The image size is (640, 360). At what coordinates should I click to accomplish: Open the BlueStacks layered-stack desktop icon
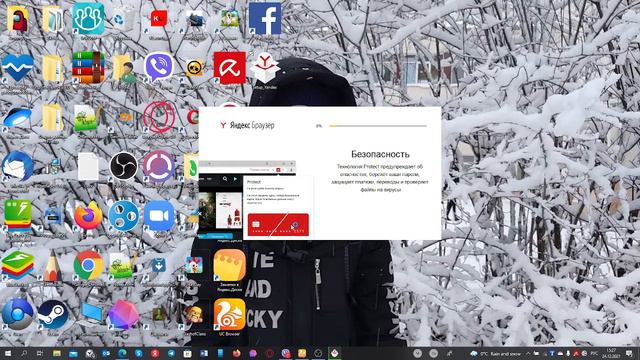18,265
